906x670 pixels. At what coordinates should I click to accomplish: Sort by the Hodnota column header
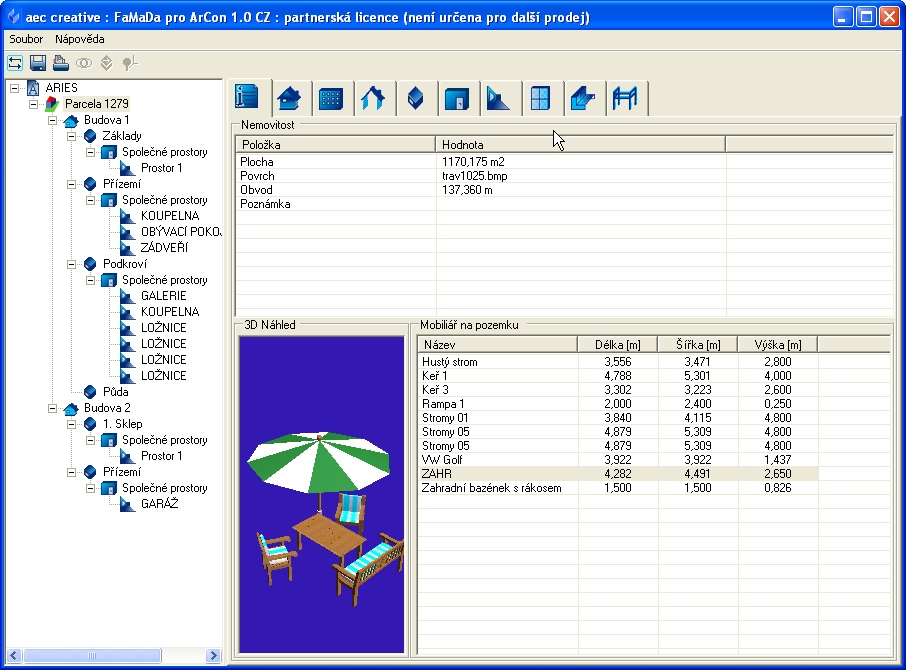(x=580, y=144)
